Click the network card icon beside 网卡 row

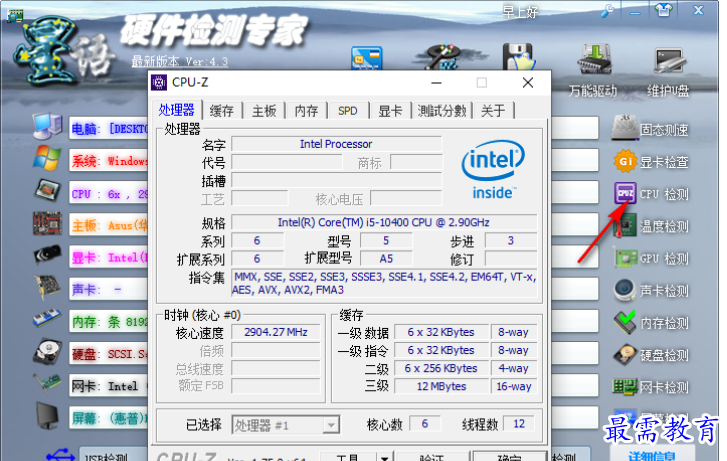tap(47, 384)
